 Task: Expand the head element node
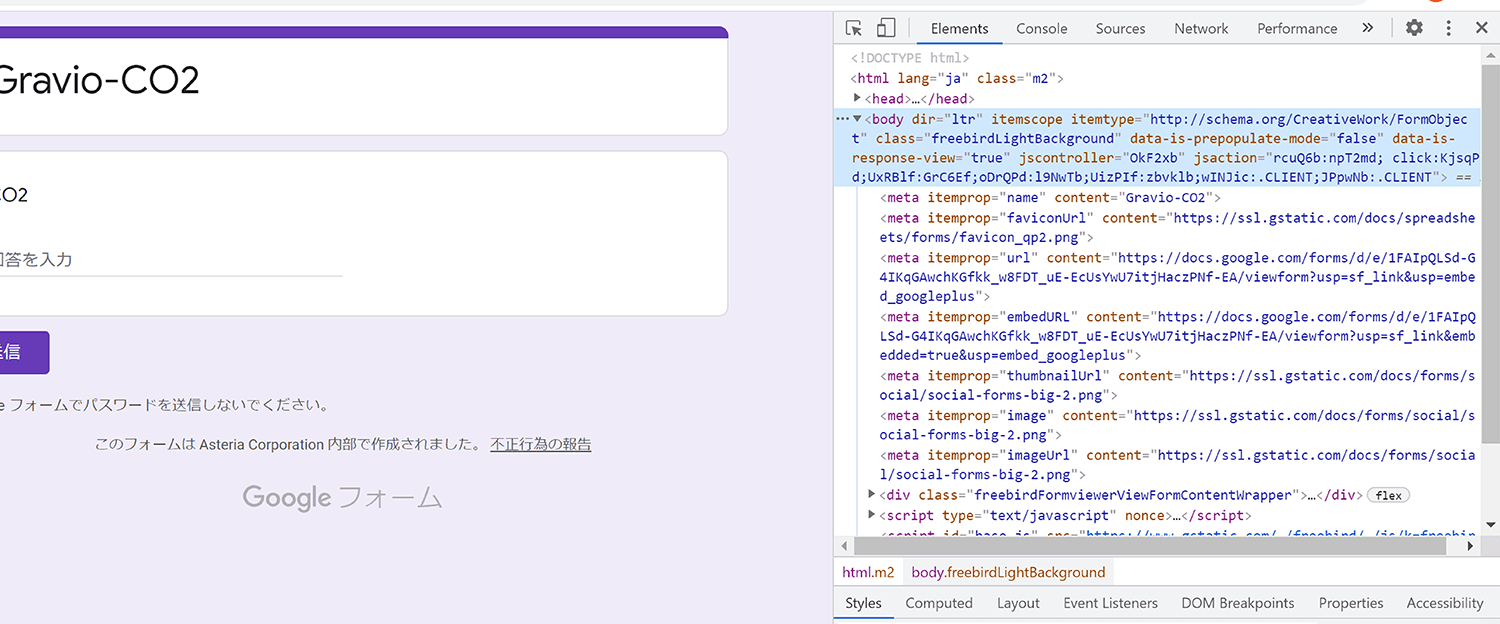pos(858,98)
